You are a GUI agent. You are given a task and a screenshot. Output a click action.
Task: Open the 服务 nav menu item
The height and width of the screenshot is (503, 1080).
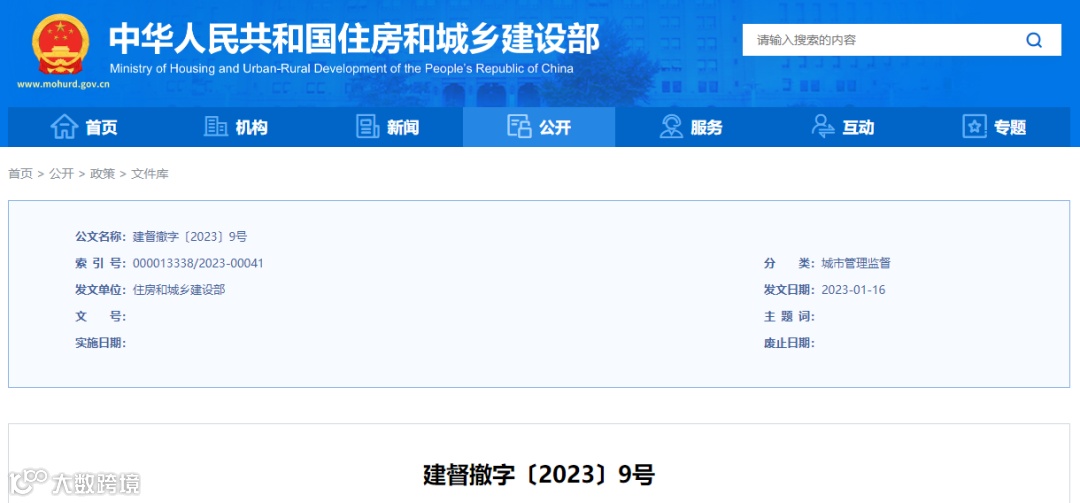691,127
